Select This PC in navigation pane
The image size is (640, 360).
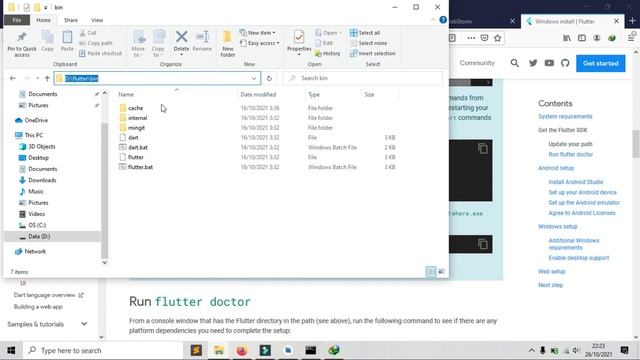(x=33, y=135)
